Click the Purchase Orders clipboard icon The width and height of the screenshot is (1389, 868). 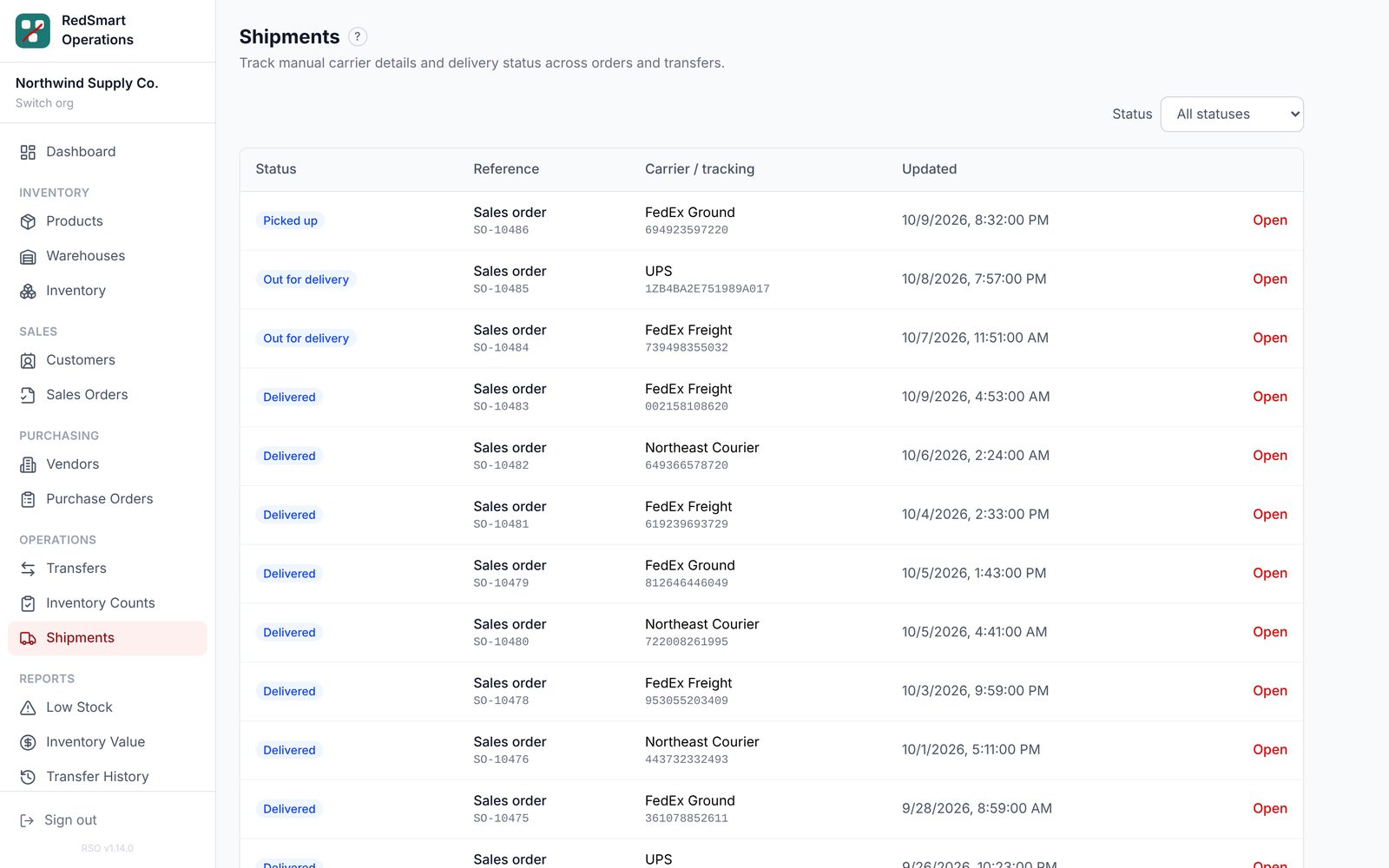click(x=28, y=499)
